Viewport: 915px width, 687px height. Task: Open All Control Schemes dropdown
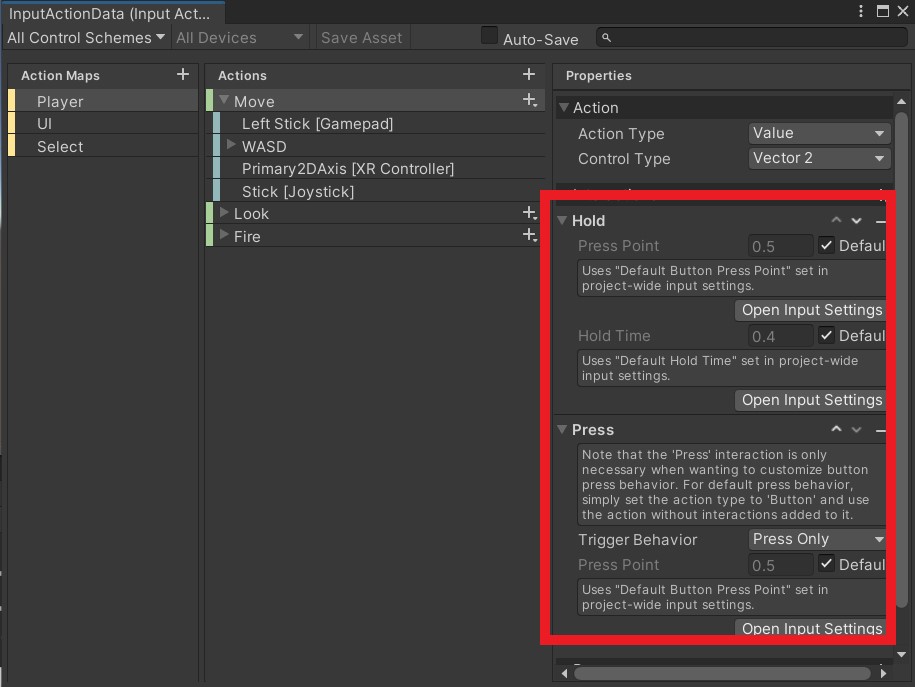click(x=86, y=37)
